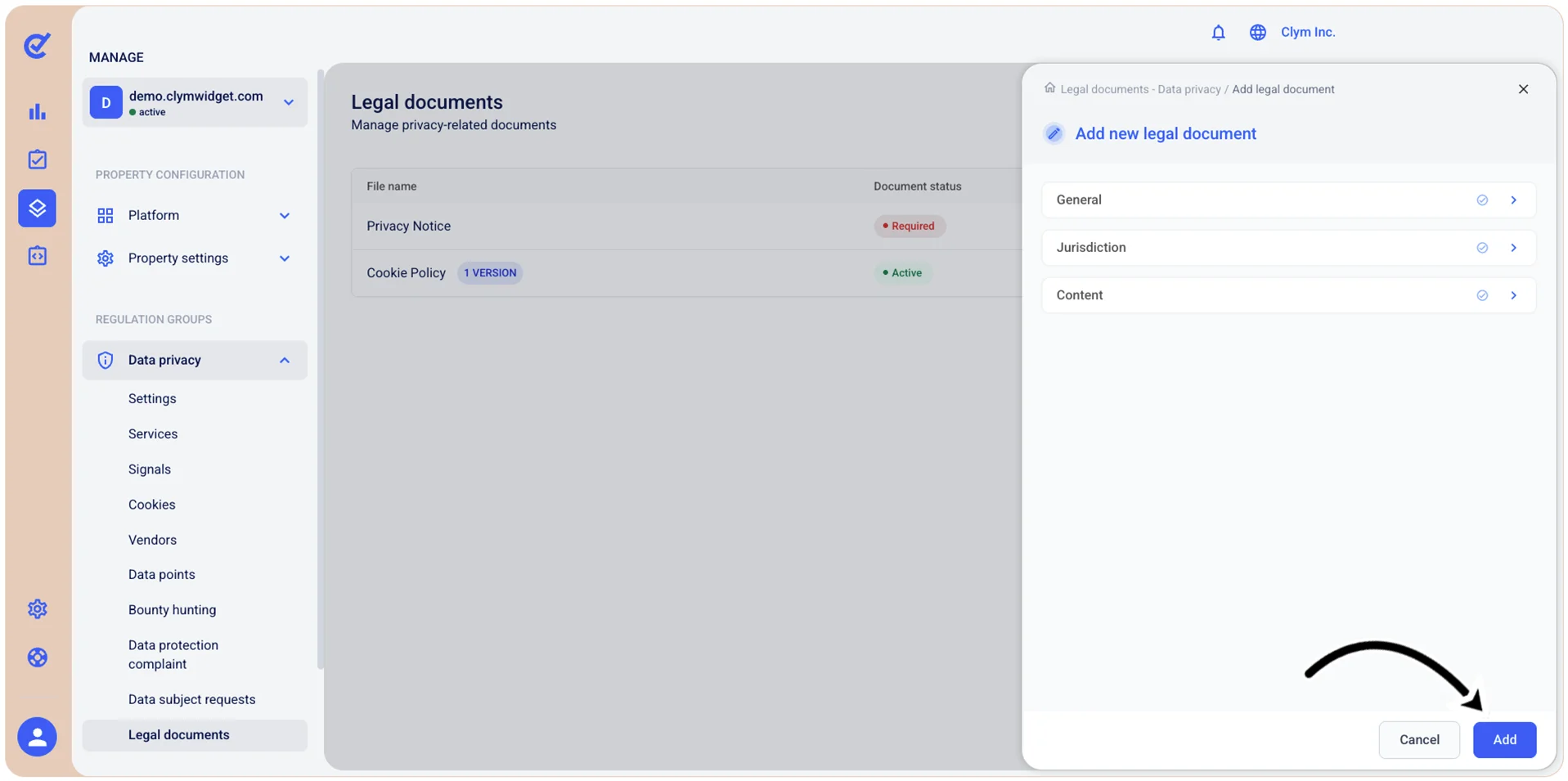Image resolution: width=1568 pixels, height=781 pixels.
Task: Expand the Platform menu chevron
Action: click(x=285, y=216)
